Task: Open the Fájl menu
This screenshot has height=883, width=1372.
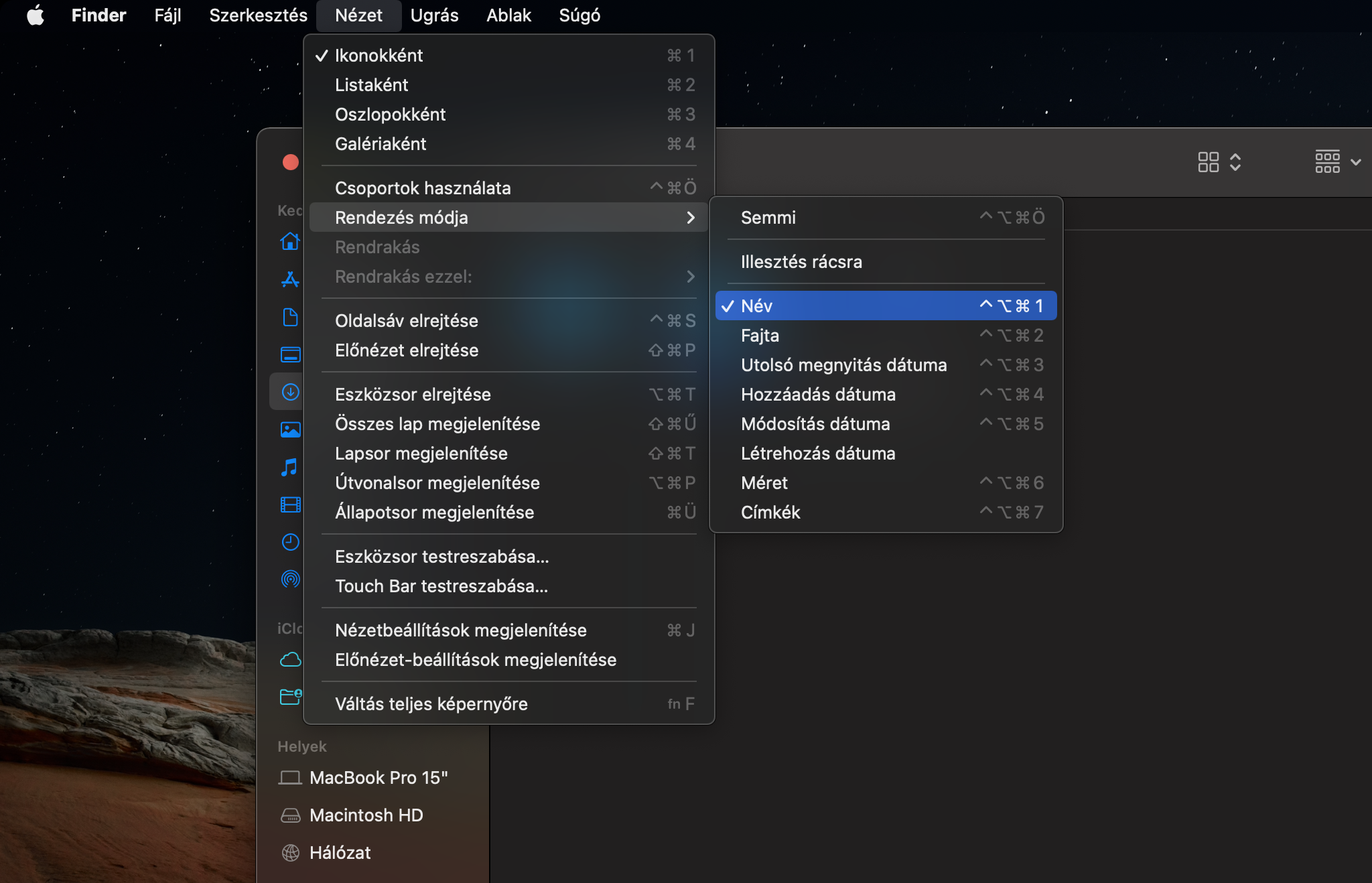Action: click(x=167, y=15)
